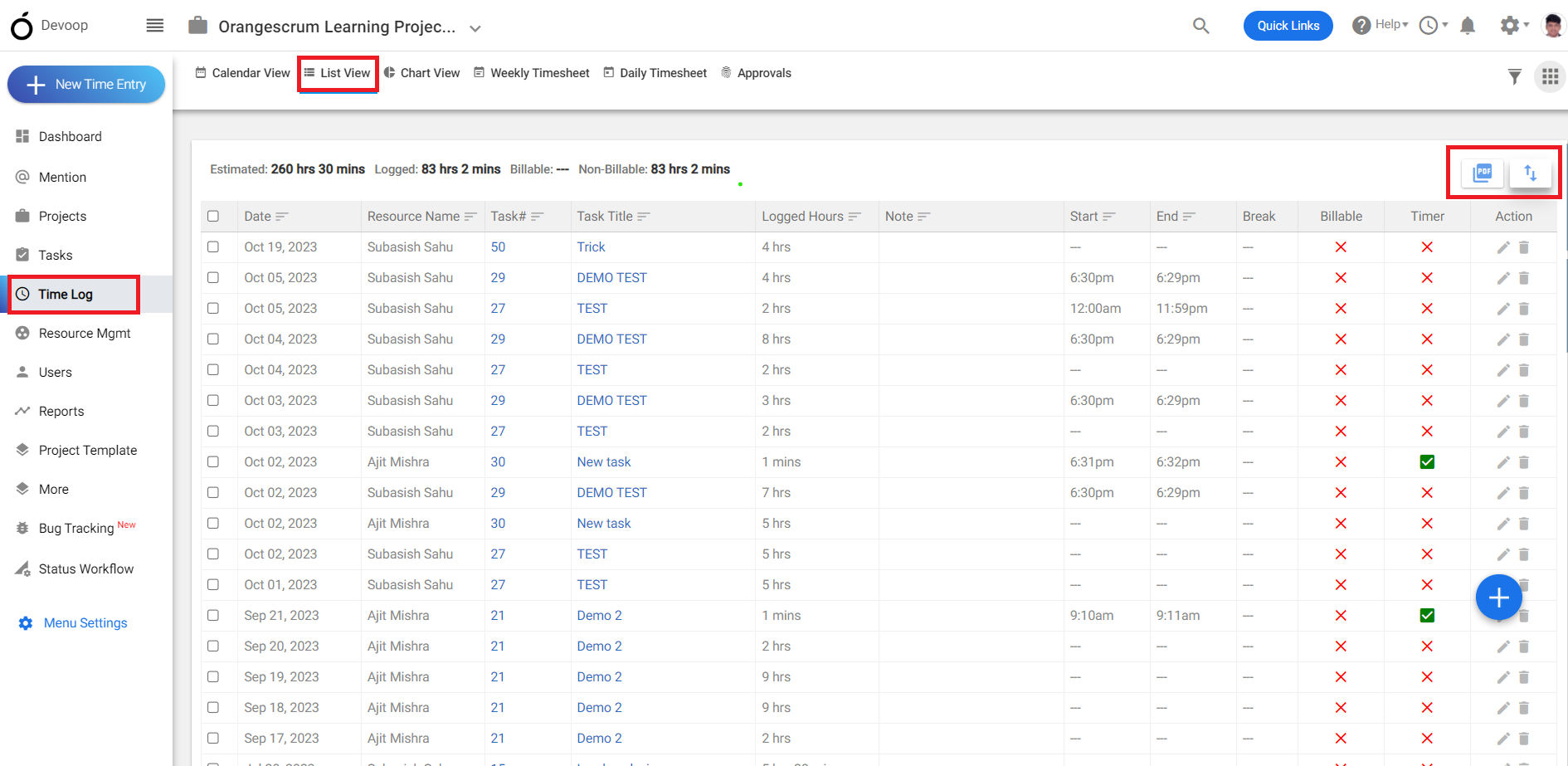Open the timer clock dropdown

point(1433,26)
